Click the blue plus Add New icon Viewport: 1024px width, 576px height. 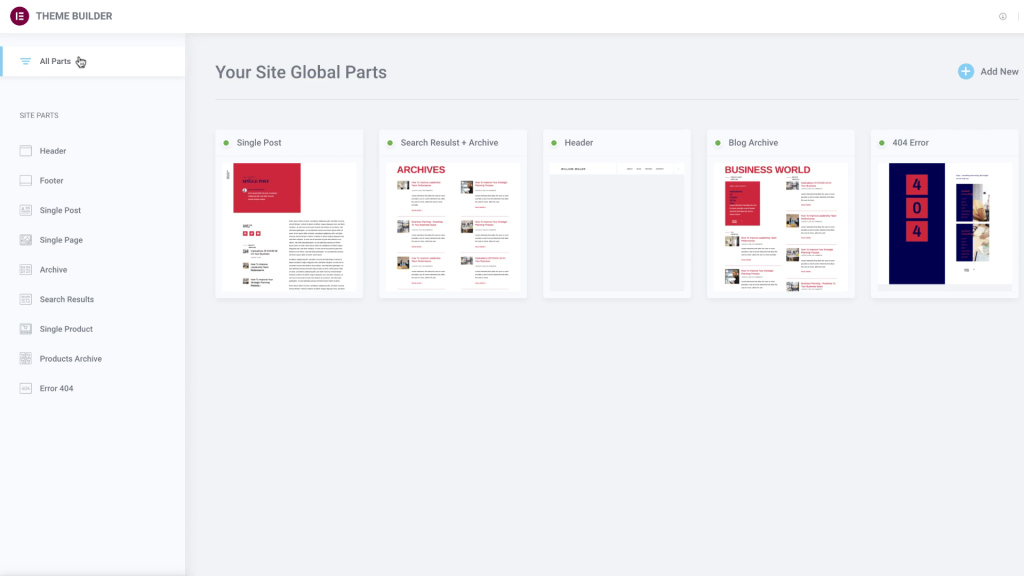(x=965, y=71)
